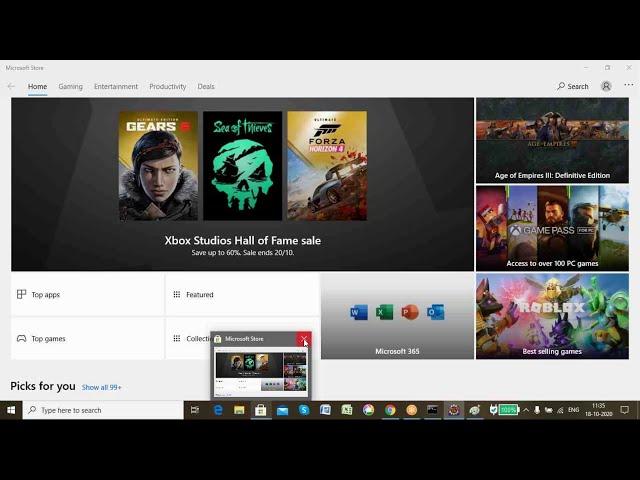Open the Forza Horizon 4 cover

tap(327, 166)
